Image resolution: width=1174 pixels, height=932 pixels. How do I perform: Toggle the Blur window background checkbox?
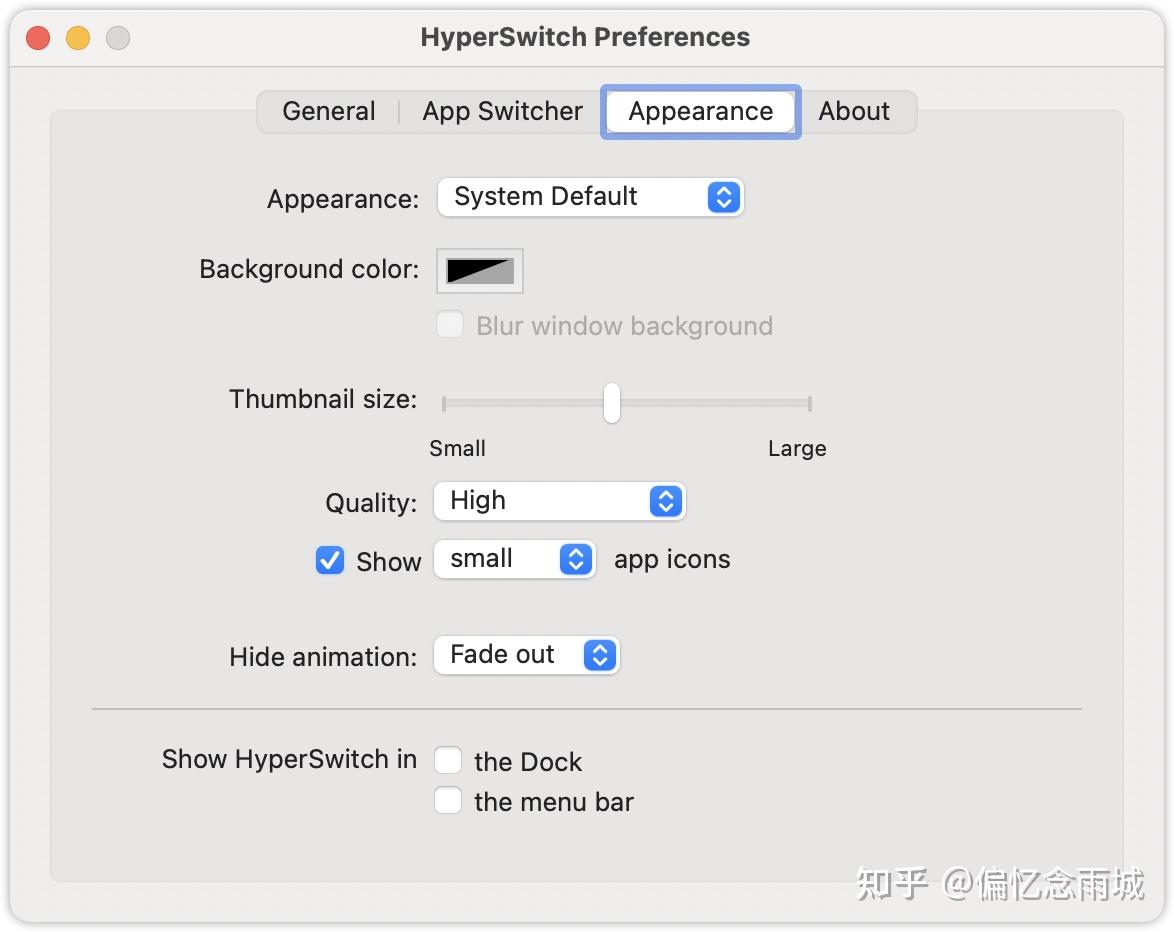tap(450, 325)
